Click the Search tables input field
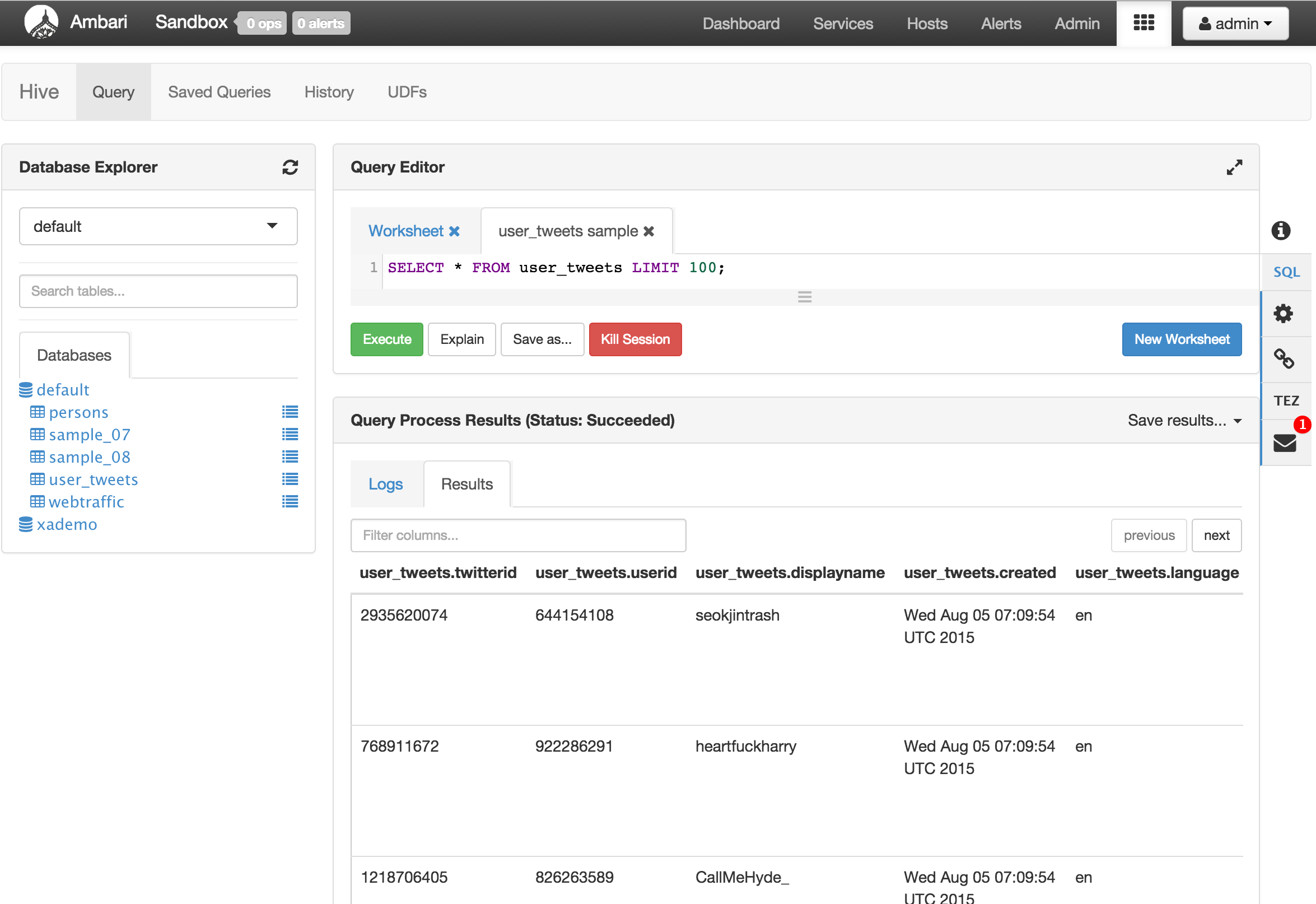The width and height of the screenshot is (1316, 904). coord(158,291)
